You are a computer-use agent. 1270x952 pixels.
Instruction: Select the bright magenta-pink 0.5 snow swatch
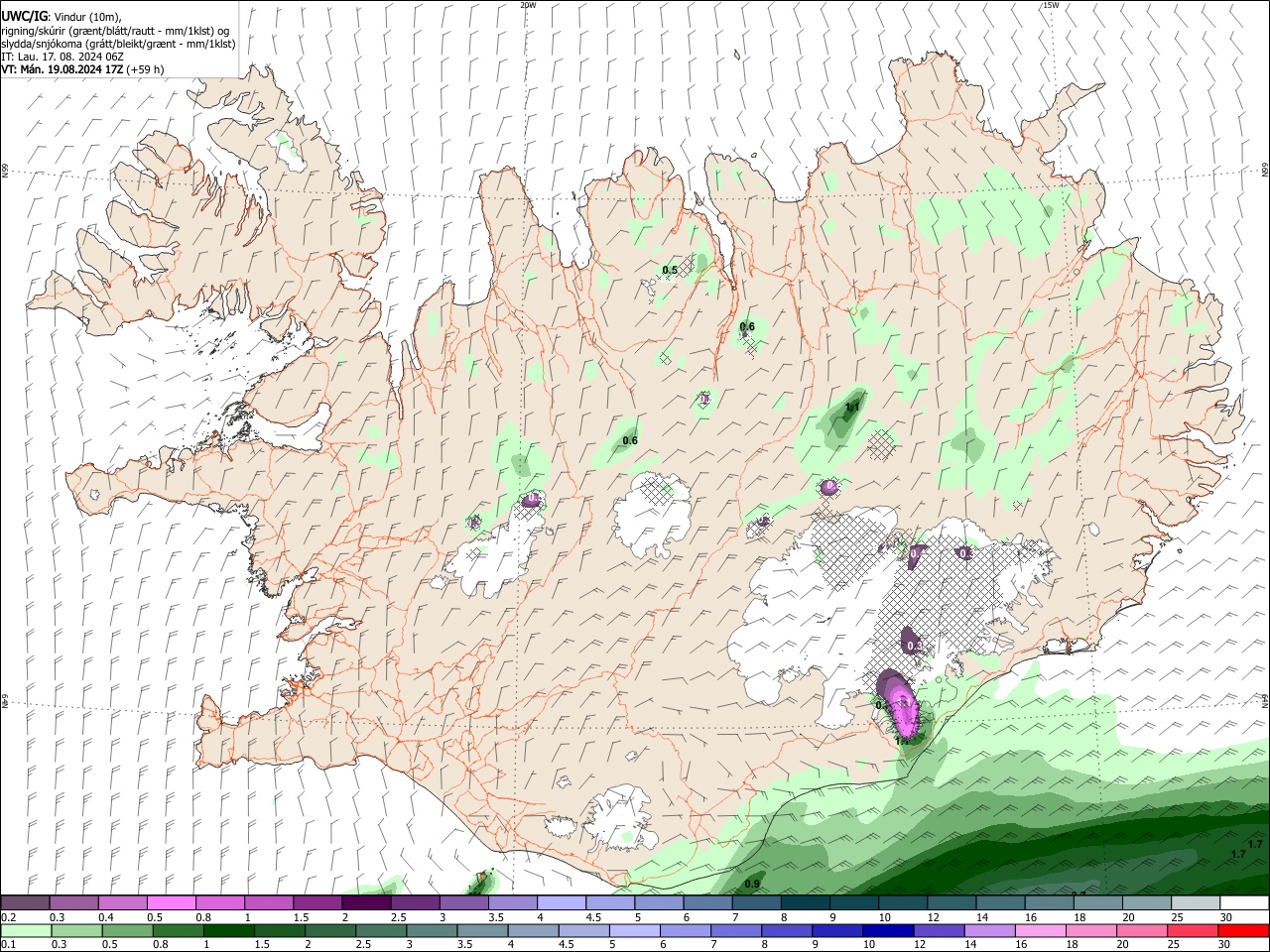coord(172,902)
